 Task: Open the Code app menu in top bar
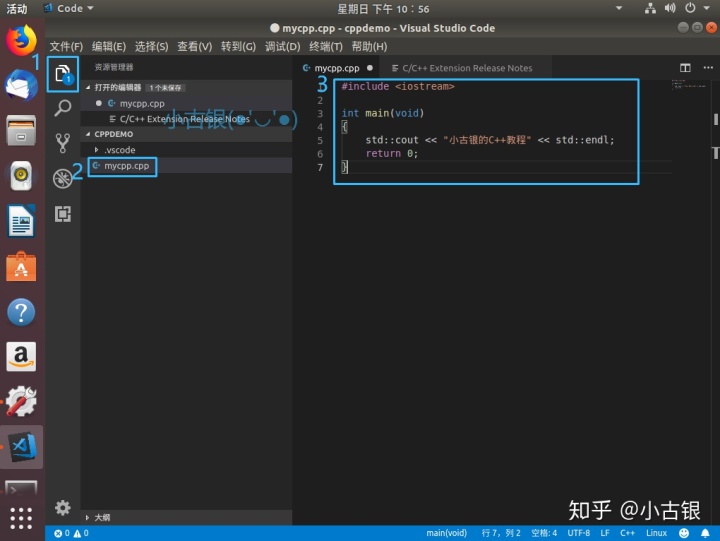point(69,8)
